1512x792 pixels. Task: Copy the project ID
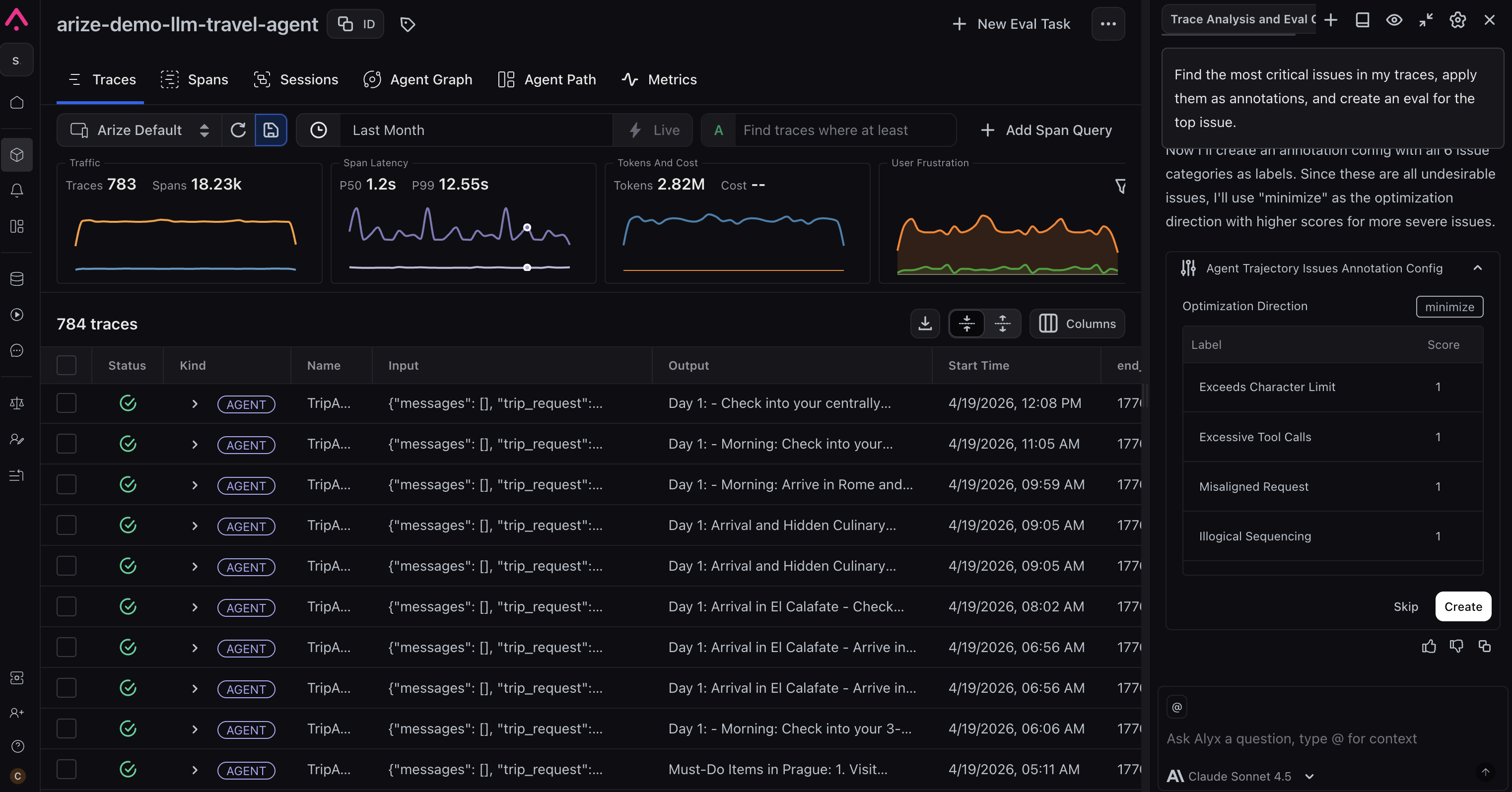(355, 24)
